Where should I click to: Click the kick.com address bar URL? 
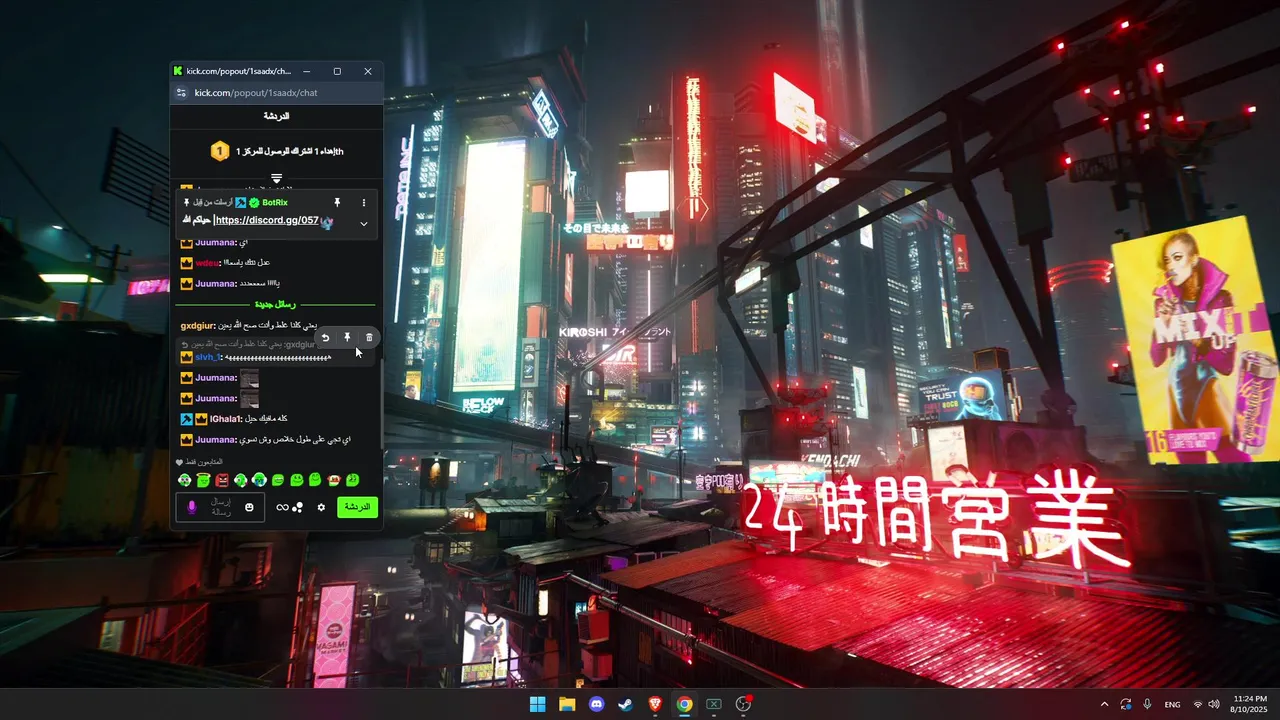point(256,93)
